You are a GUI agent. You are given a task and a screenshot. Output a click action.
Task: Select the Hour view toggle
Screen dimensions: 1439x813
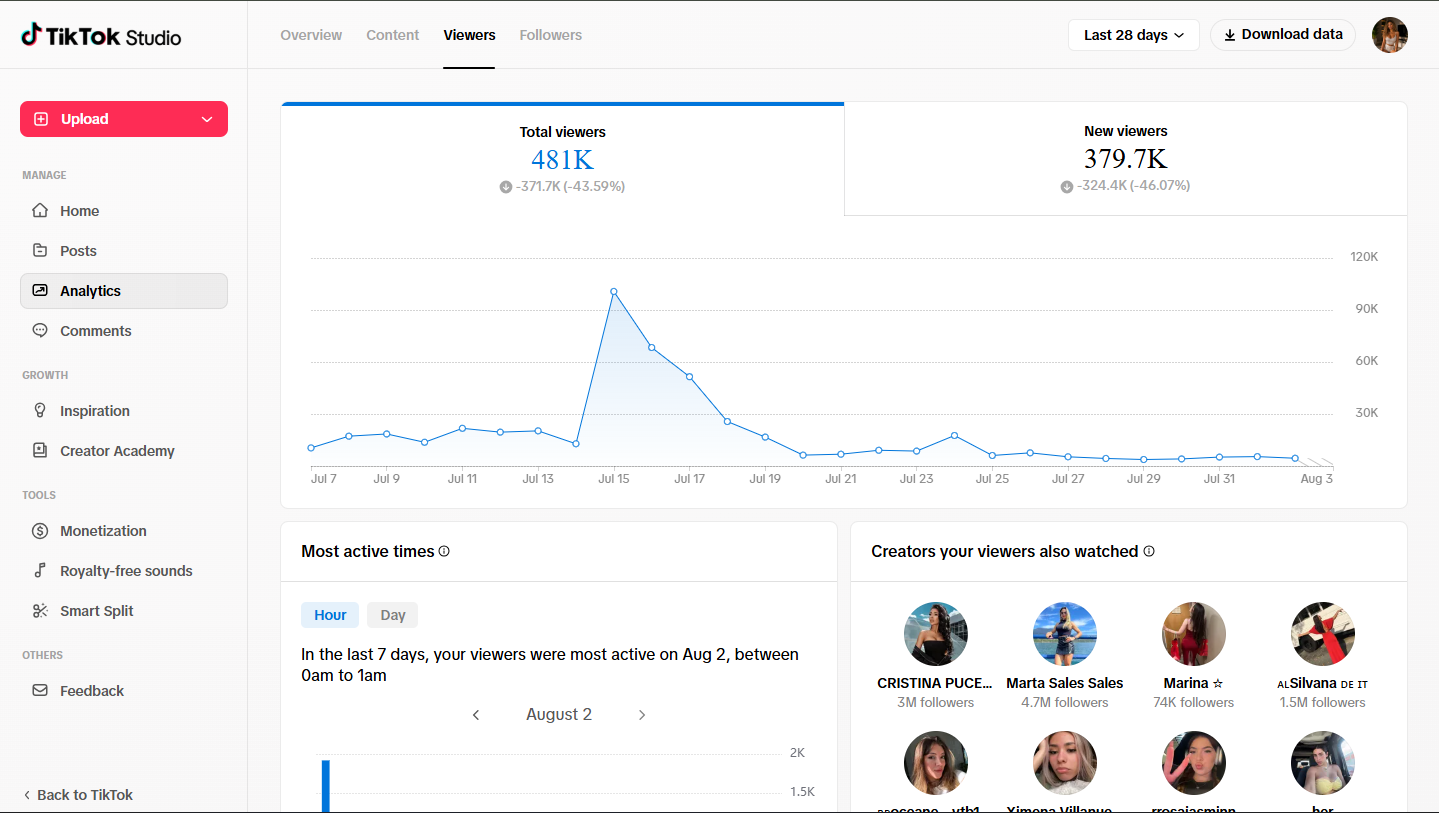[330, 615]
